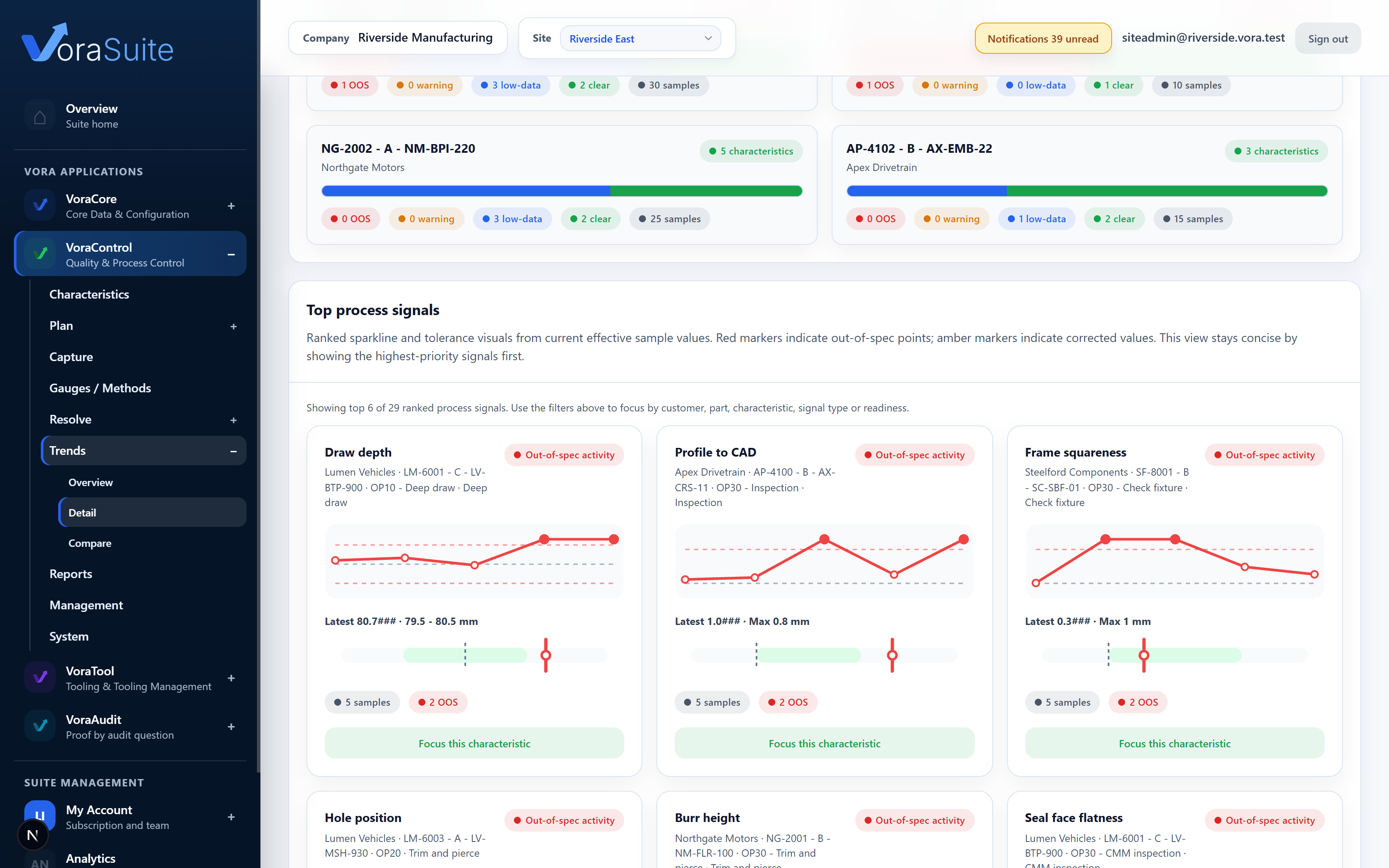Collapse the Trends submenu
1389x868 pixels.
pyautogui.click(x=233, y=451)
